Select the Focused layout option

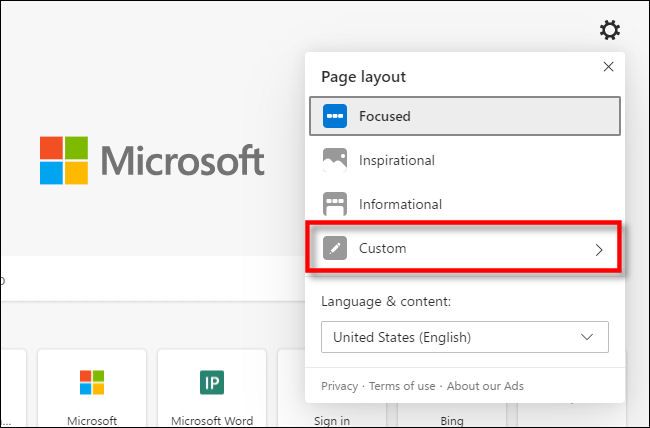[465, 116]
